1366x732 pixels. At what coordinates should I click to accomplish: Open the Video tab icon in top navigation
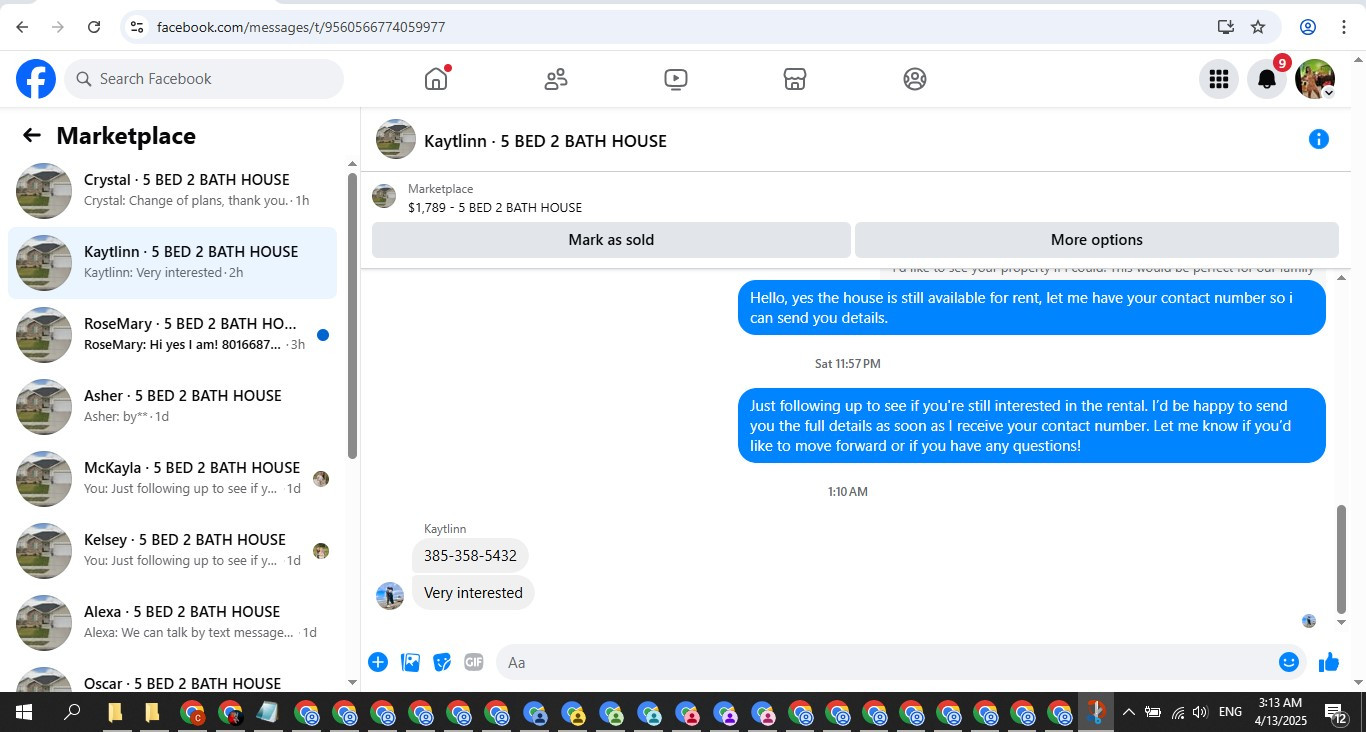pyautogui.click(x=676, y=79)
